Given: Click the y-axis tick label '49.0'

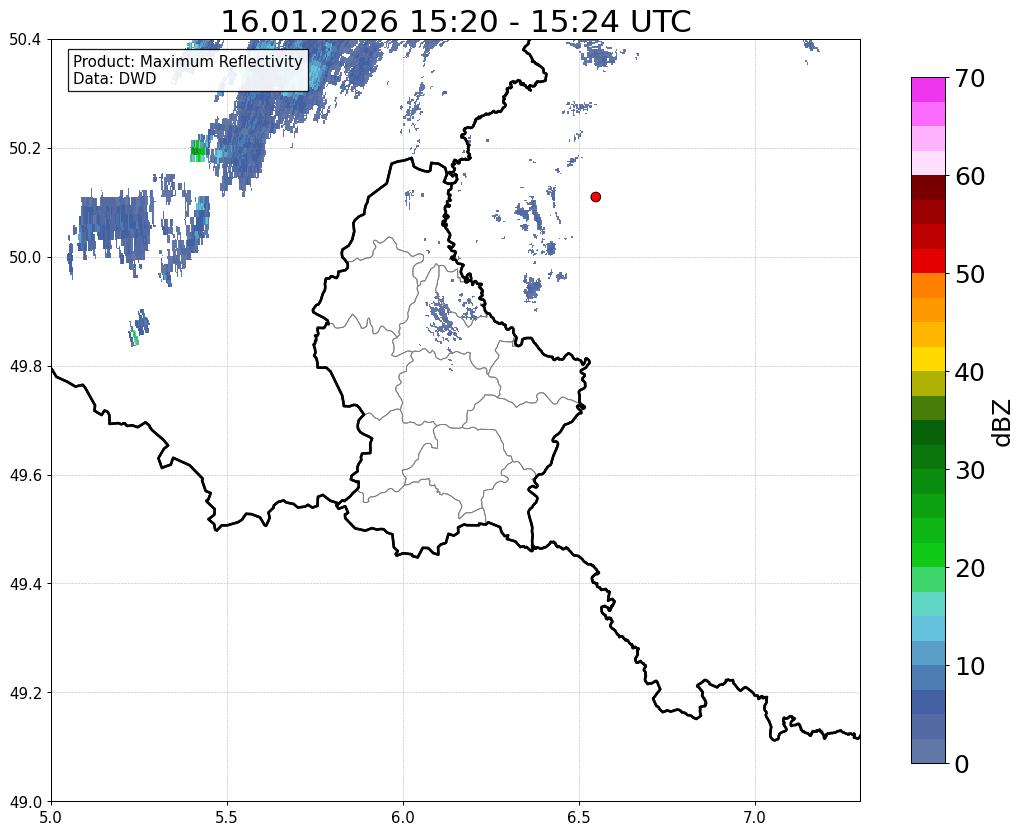Looking at the screenshot, I should 25,802.
